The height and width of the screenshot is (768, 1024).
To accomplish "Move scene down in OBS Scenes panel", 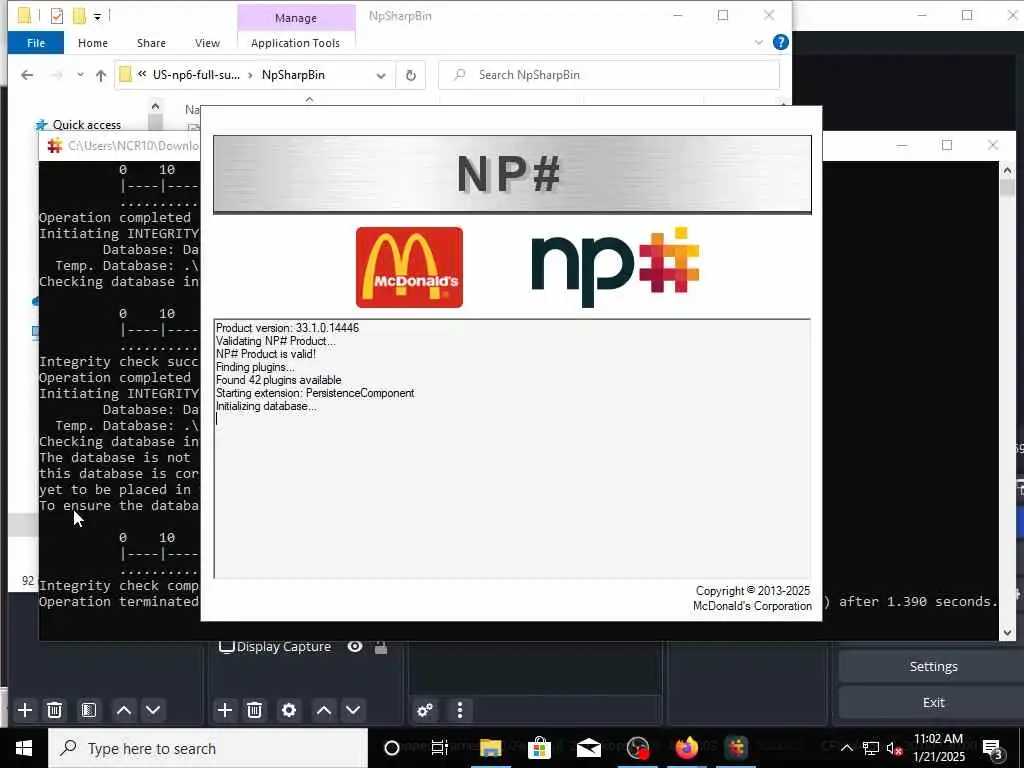I will point(153,710).
